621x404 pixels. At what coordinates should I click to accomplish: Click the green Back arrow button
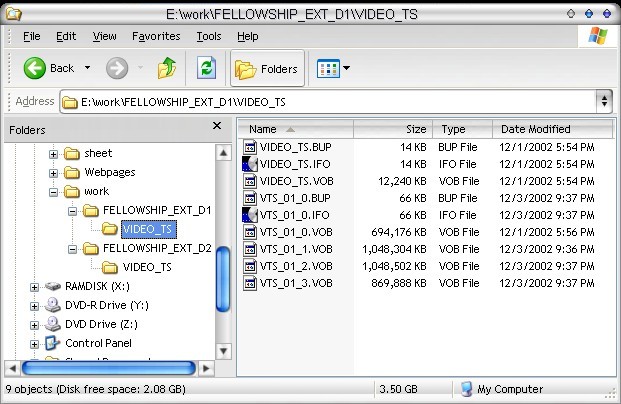[35, 68]
